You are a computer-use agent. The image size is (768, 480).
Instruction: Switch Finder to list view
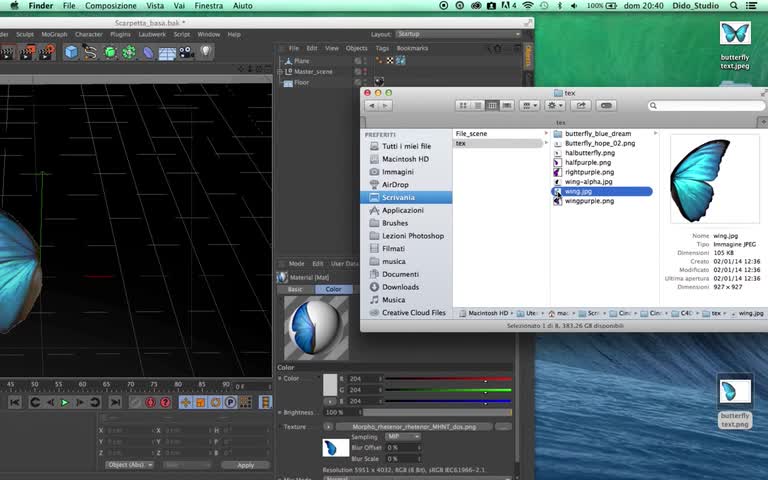478,105
